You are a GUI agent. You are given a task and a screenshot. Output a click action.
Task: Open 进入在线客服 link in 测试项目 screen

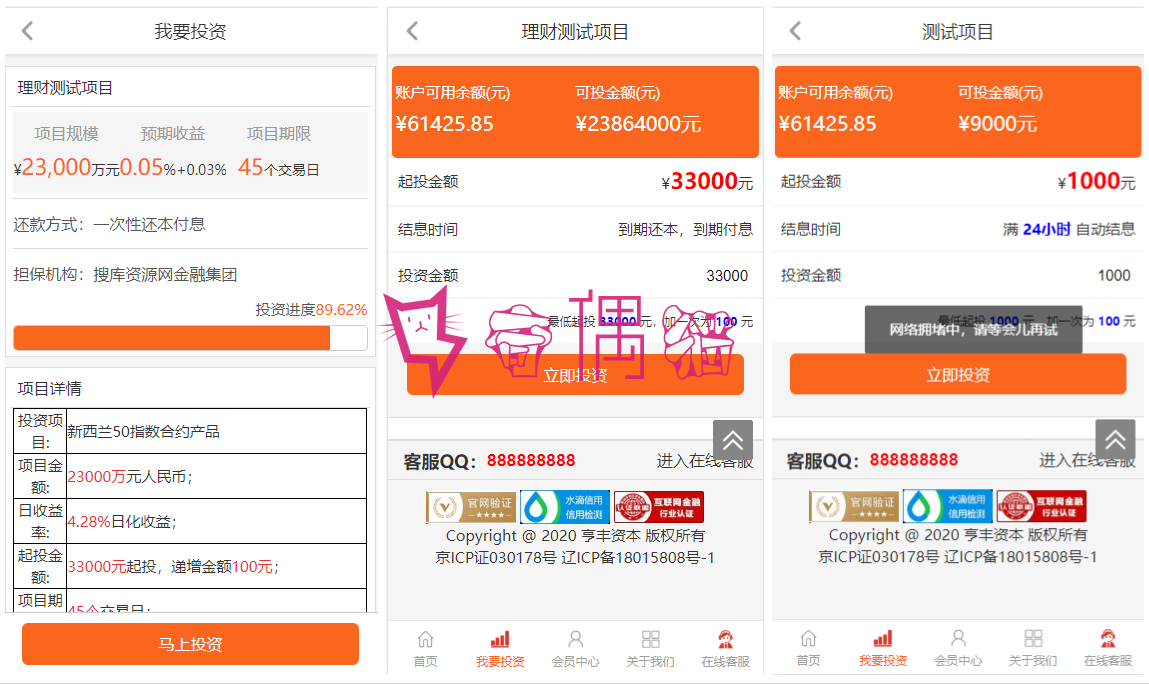(x=1087, y=460)
